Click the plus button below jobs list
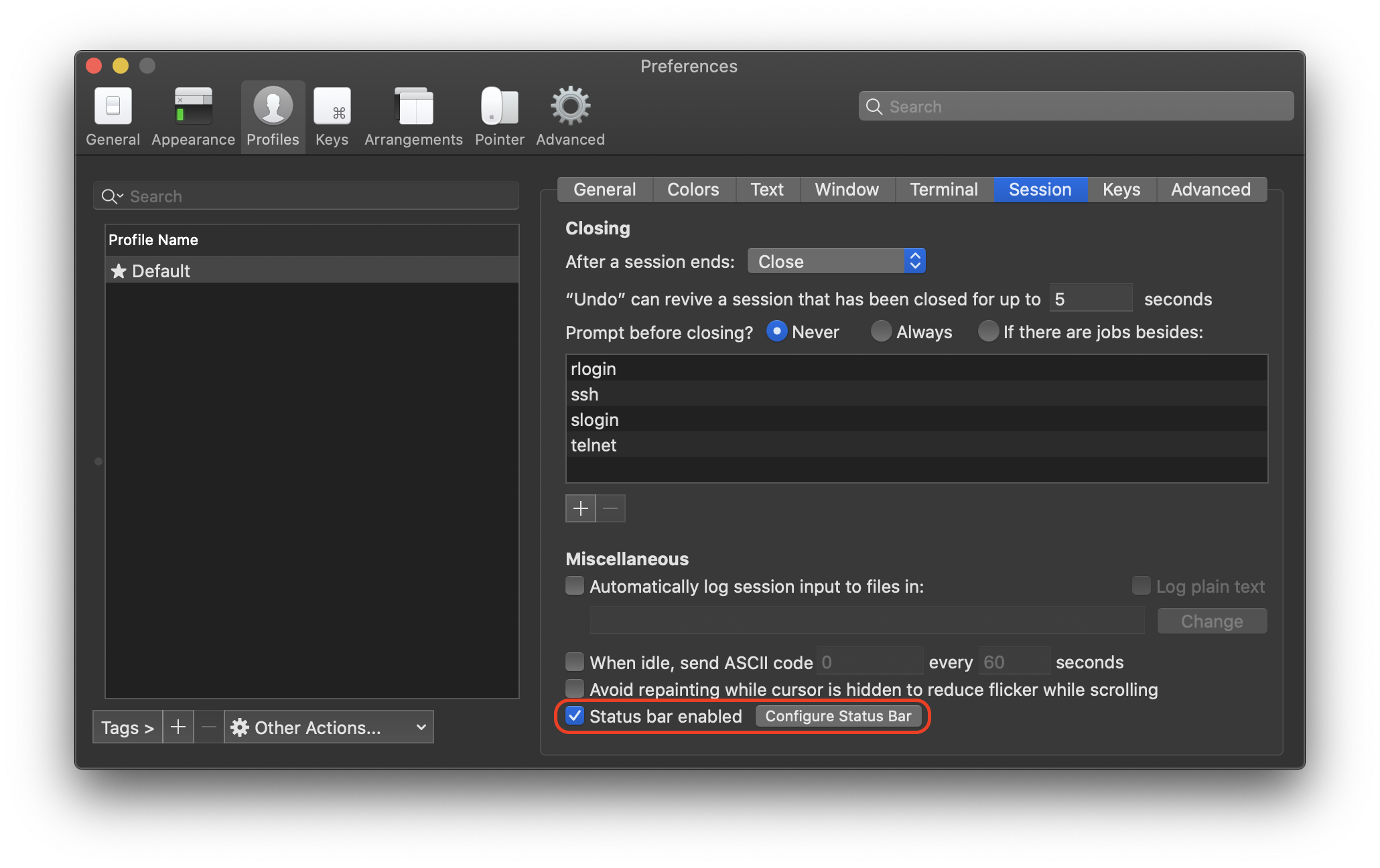Screen dimensions: 1380x868 pos(580,508)
